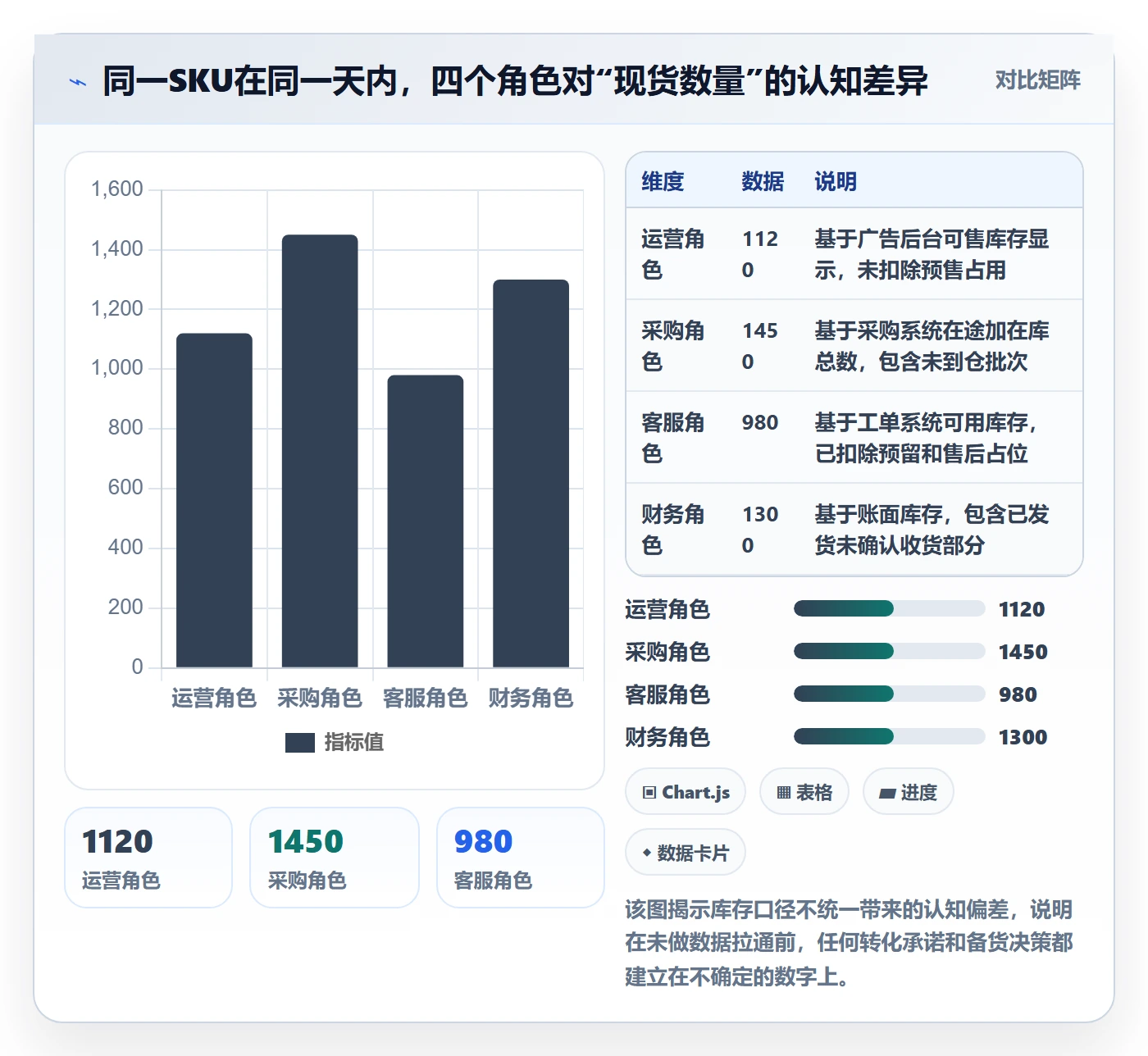This screenshot has height=1056, width=1148.
Task: Click the 采购角色 x-axis label
Action: coord(320,698)
